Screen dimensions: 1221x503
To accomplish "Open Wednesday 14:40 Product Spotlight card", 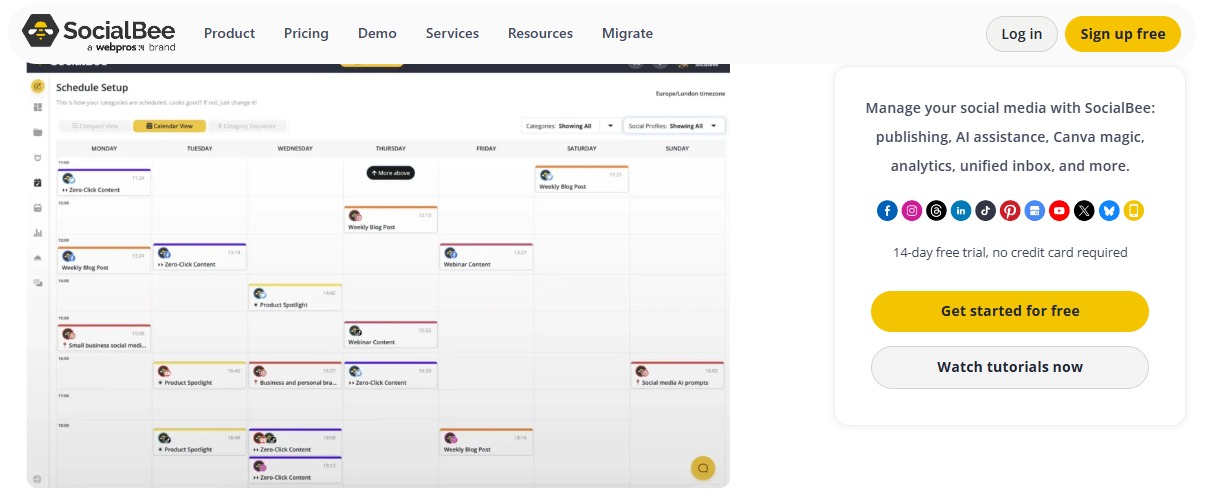I will tap(295, 297).
